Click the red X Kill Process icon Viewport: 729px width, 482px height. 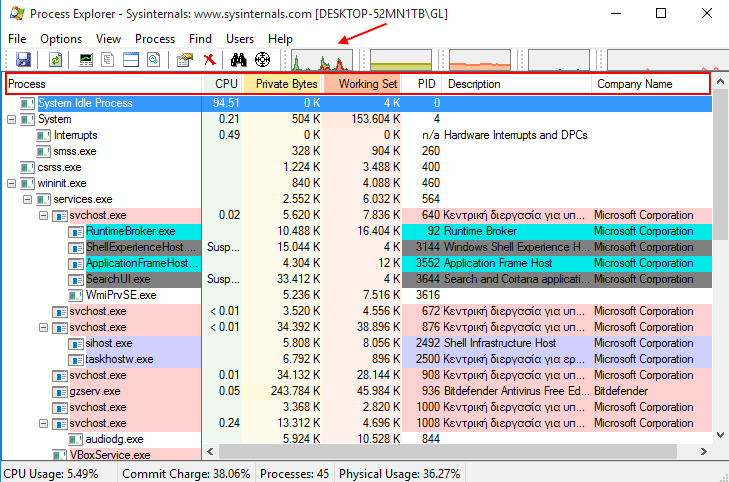tap(210, 59)
